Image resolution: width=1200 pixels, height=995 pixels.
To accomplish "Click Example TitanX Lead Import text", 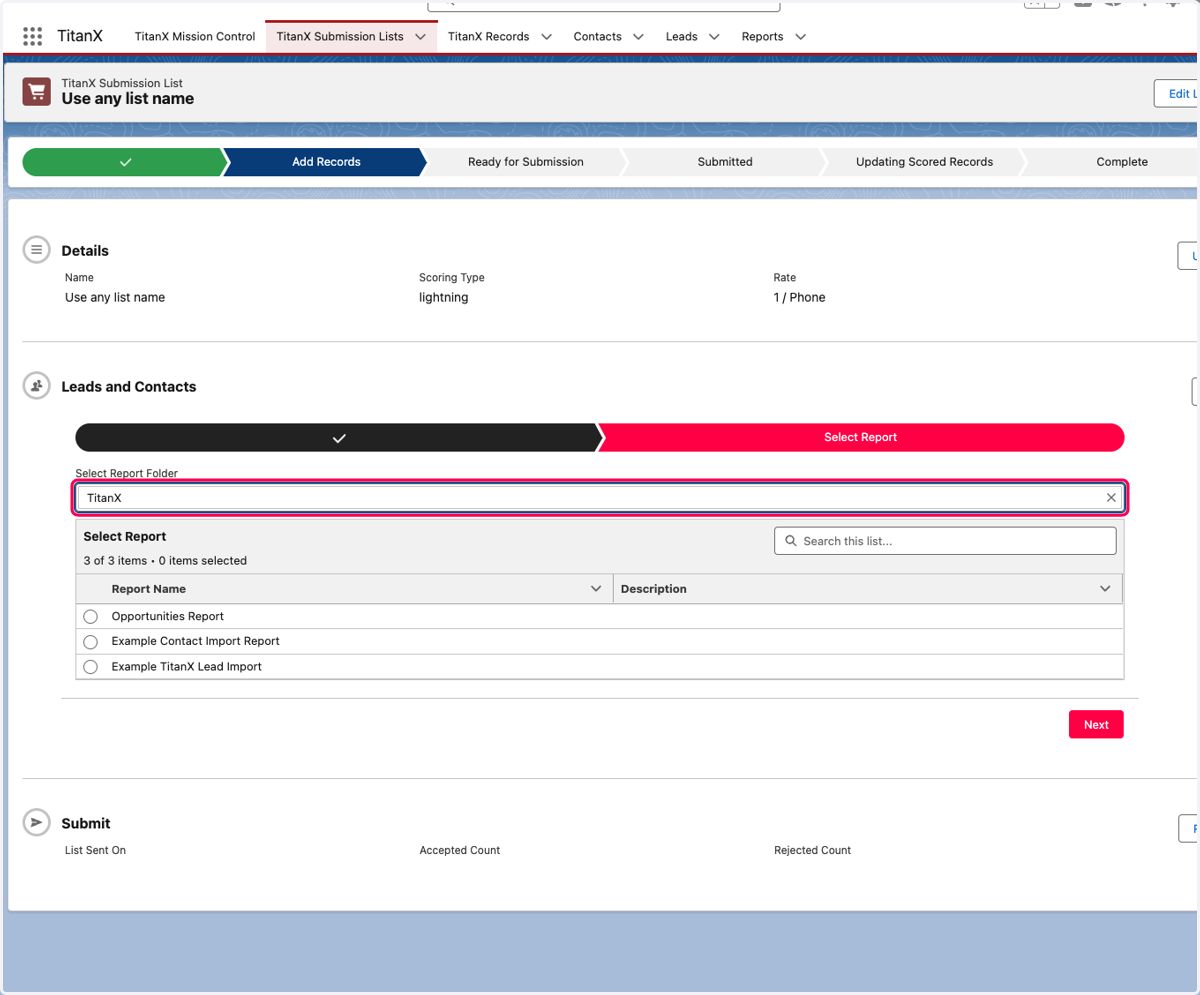I will pos(187,667).
